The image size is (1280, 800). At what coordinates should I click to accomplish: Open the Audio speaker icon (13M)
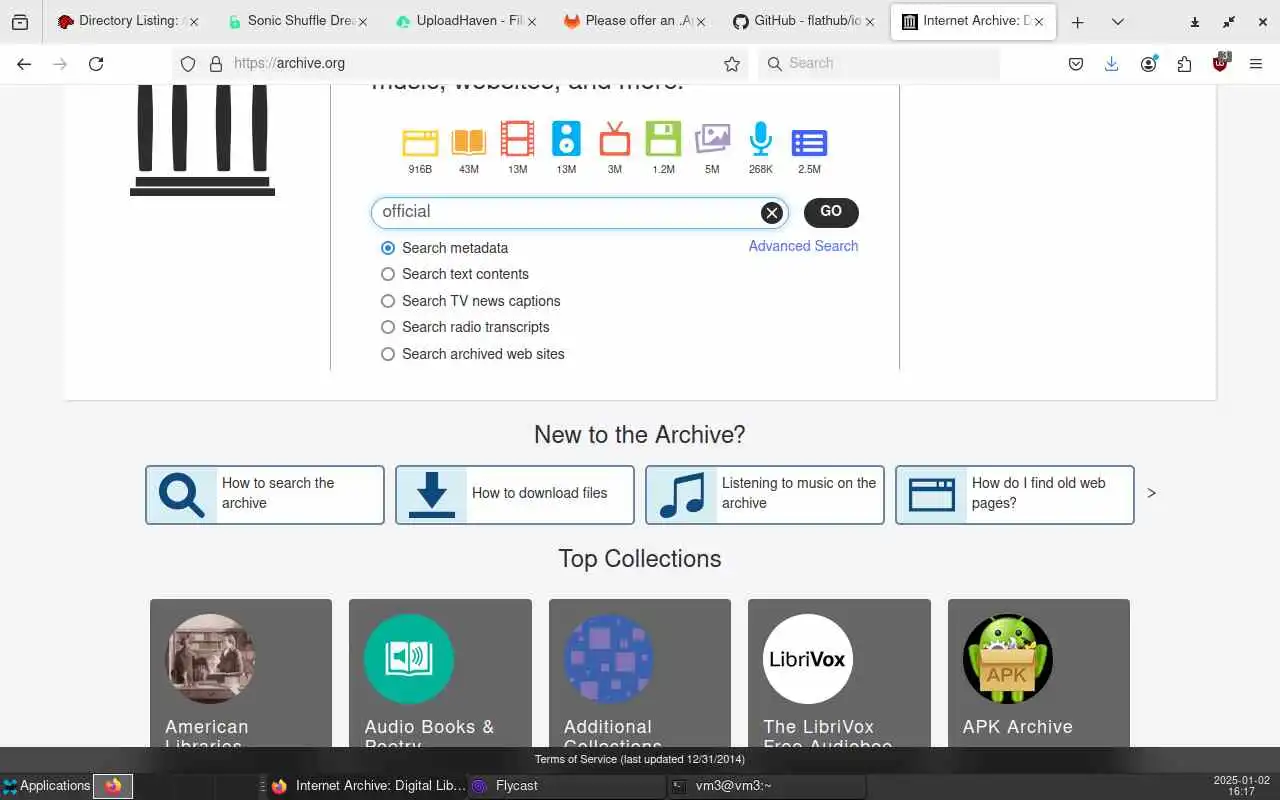(x=566, y=139)
